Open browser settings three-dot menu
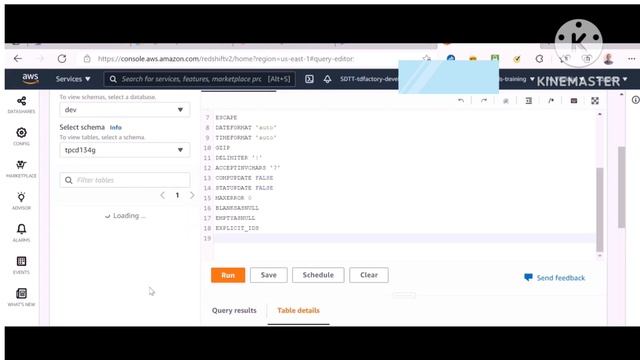 pyautogui.click(x=631, y=59)
